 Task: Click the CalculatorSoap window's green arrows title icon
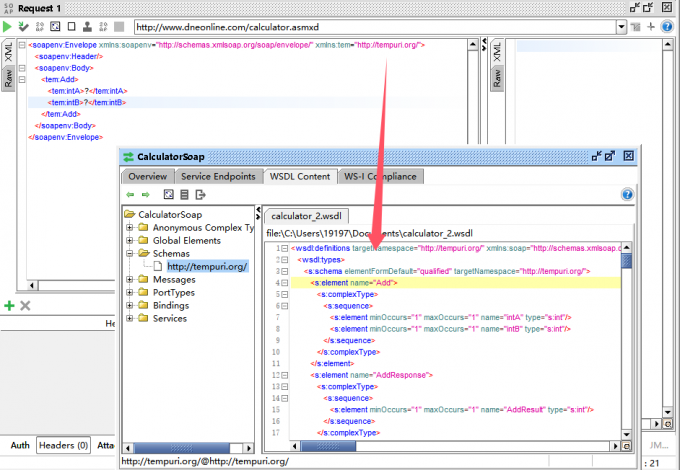tap(128, 157)
